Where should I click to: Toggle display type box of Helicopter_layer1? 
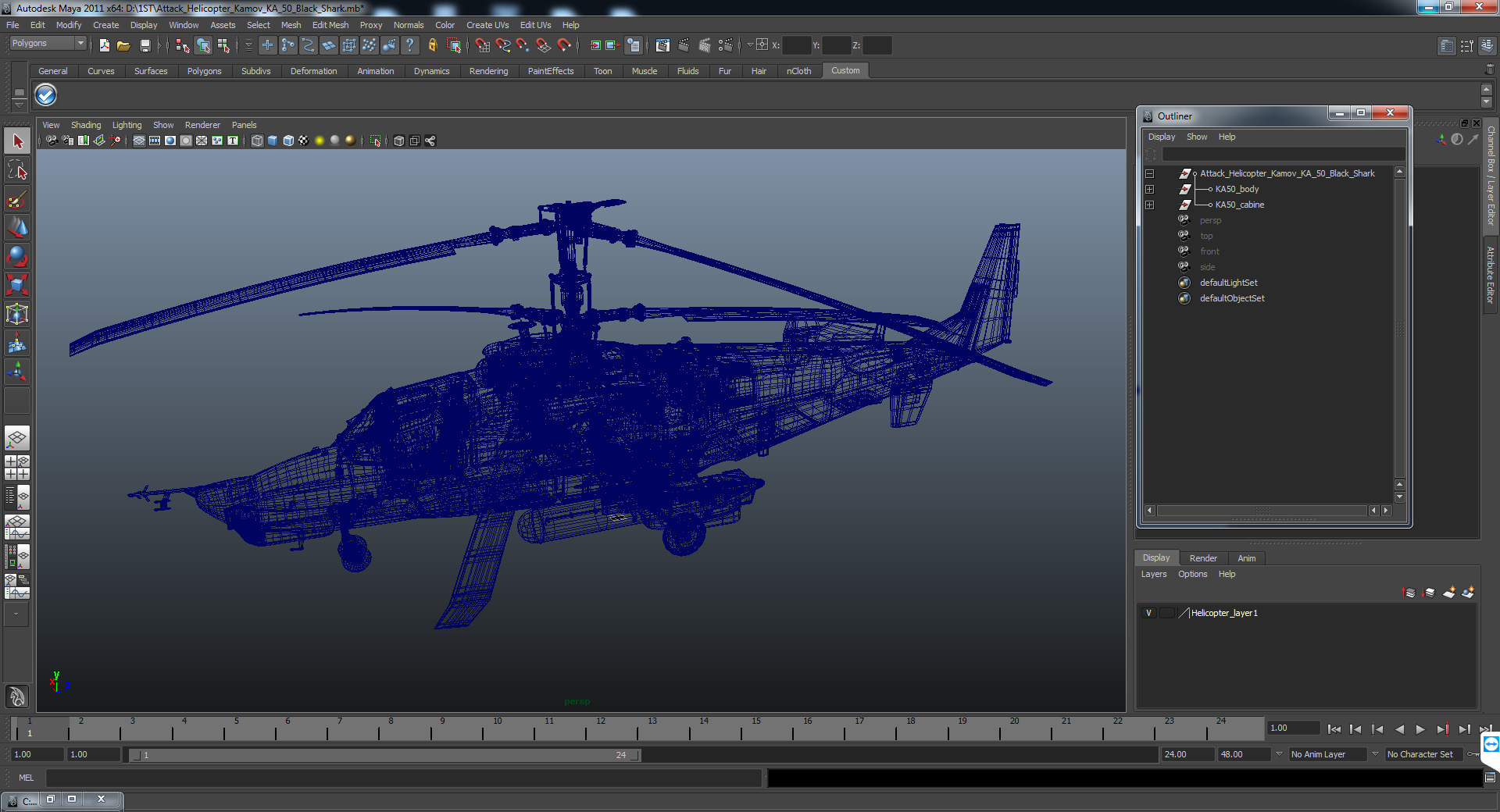click(1166, 613)
